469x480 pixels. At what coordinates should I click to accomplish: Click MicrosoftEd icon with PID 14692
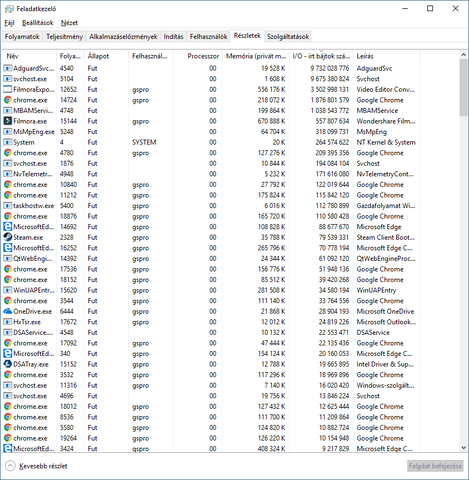click(x=7, y=227)
